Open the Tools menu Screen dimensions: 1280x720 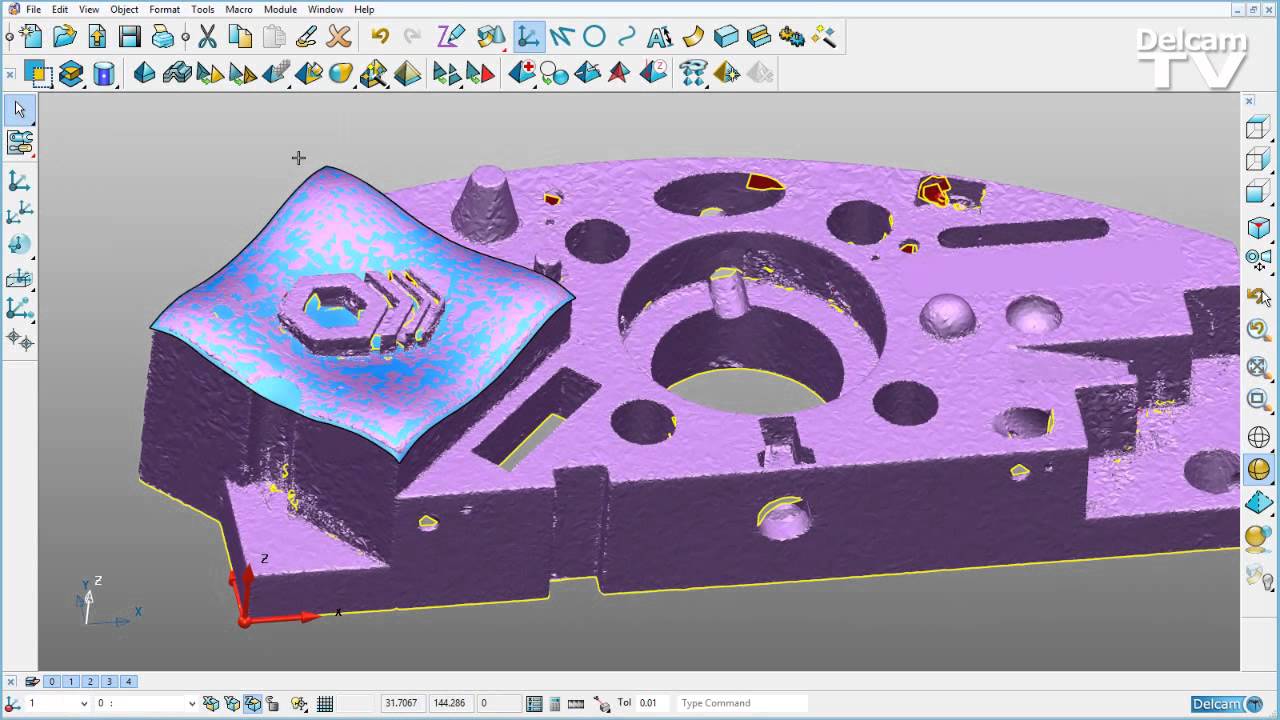202,9
